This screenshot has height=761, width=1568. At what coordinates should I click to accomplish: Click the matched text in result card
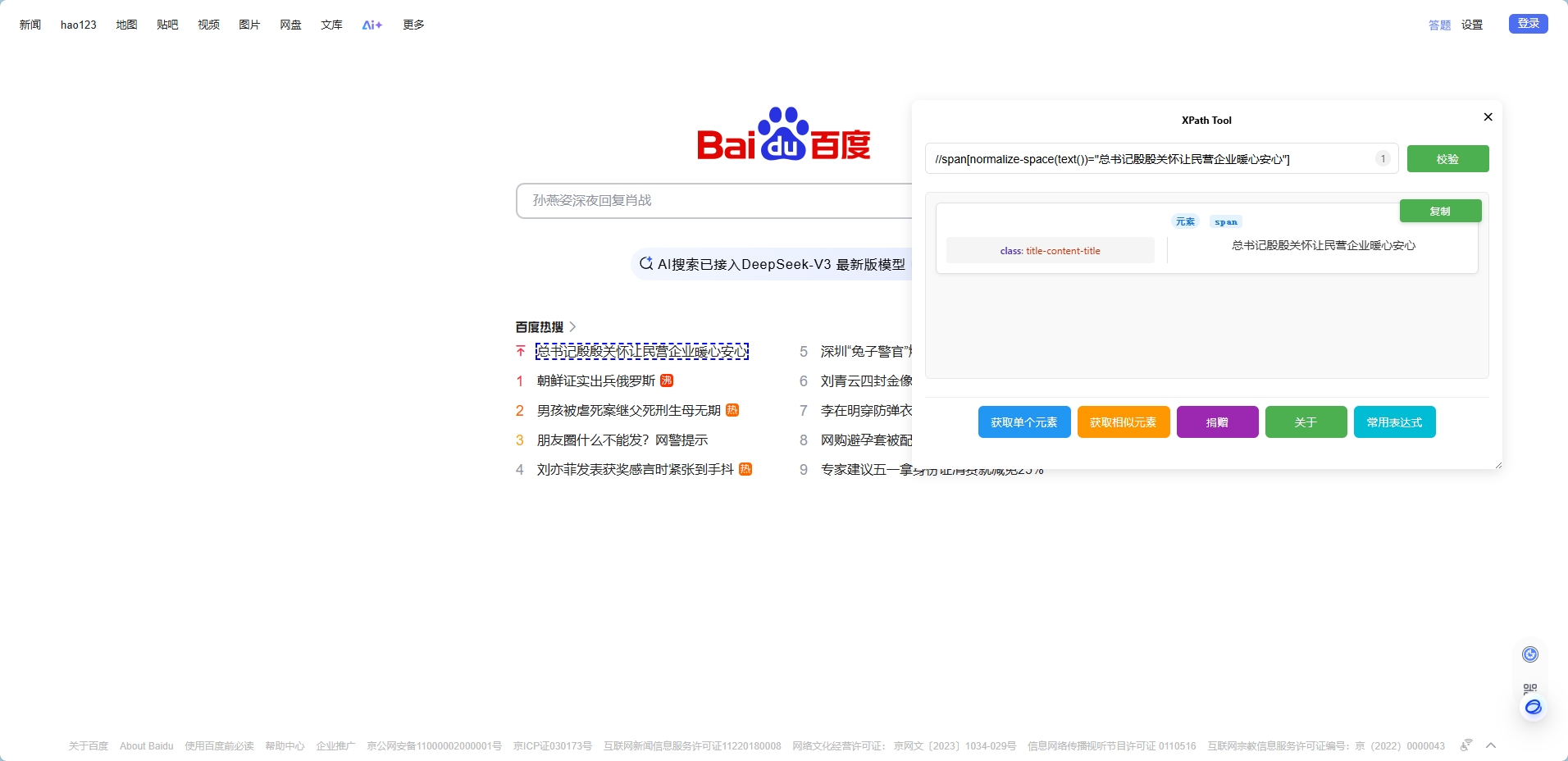[1324, 245]
